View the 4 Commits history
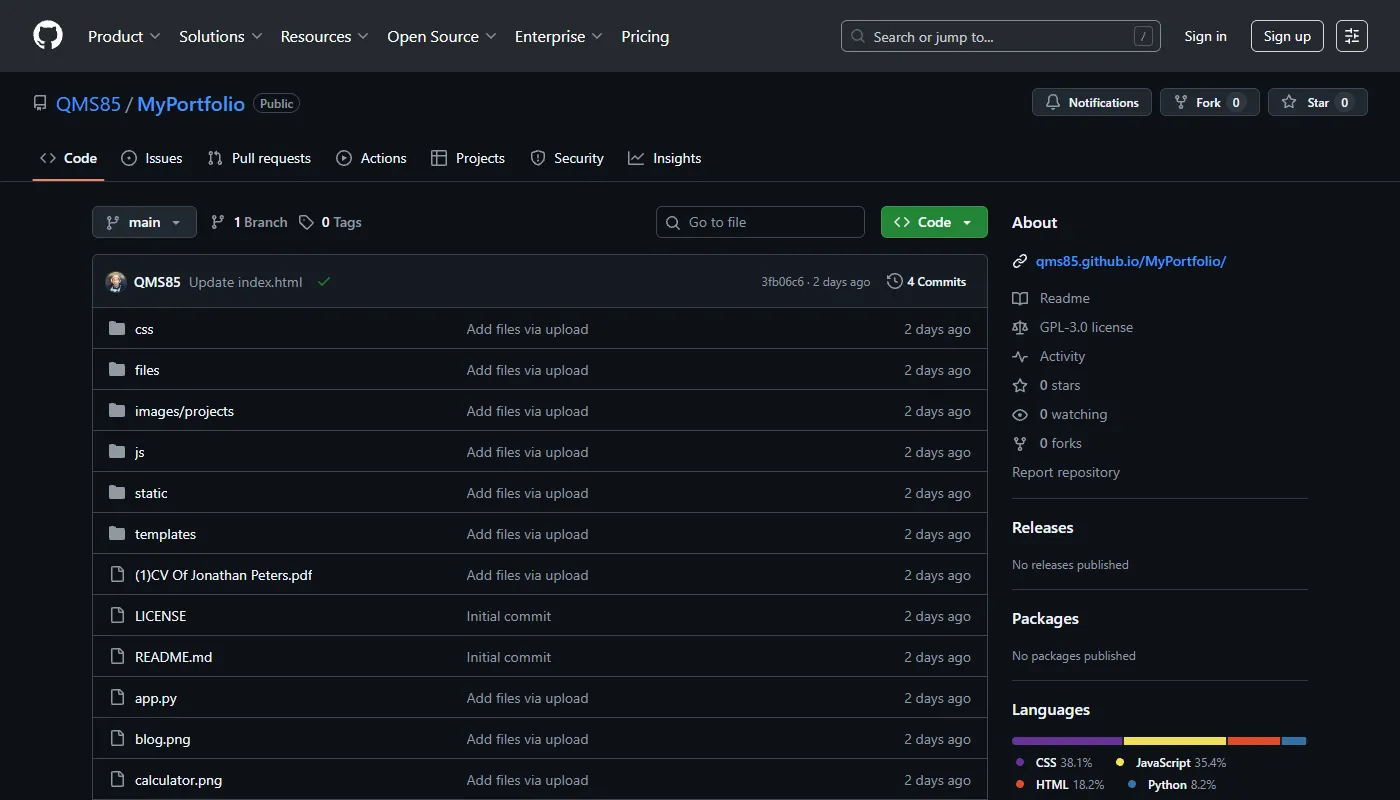The image size is (1400, 800). point(926,282)
